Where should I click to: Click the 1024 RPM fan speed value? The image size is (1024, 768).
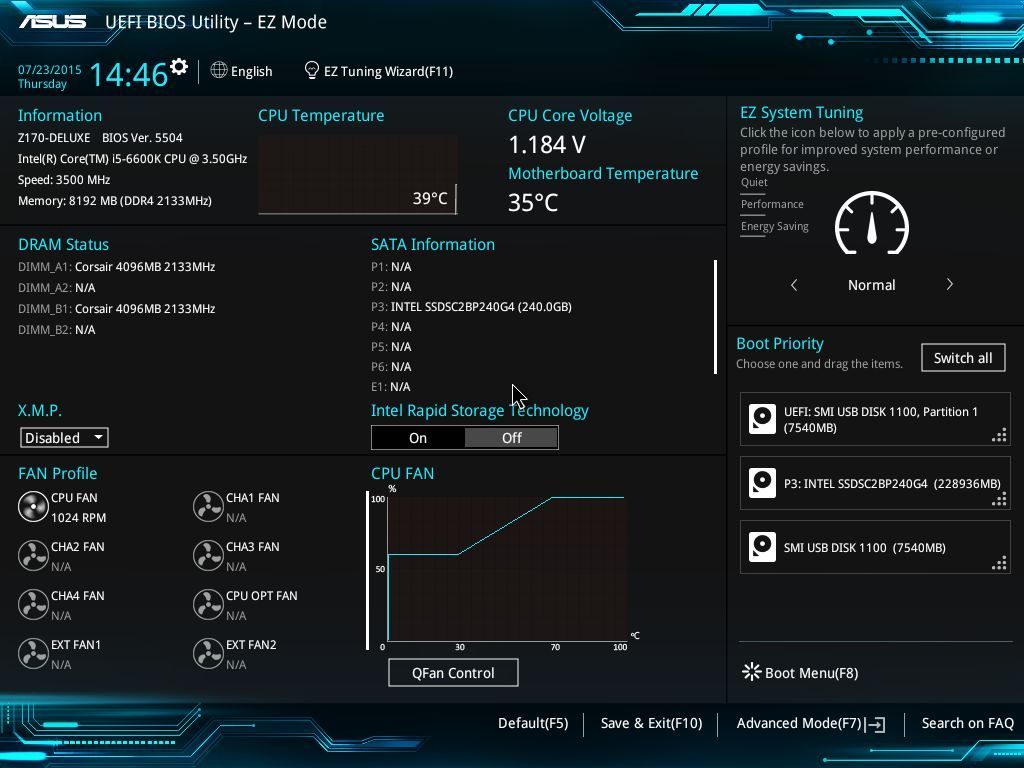78,517
